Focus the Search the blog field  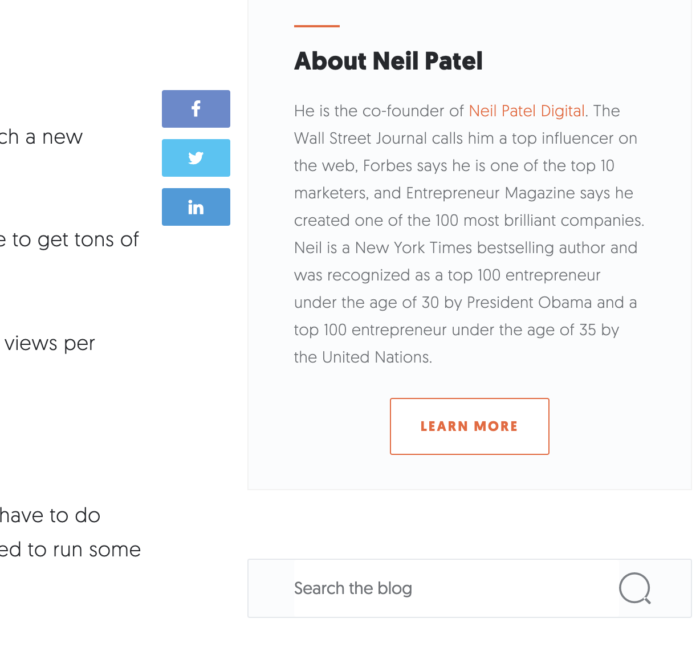click(x=456, y=588)
